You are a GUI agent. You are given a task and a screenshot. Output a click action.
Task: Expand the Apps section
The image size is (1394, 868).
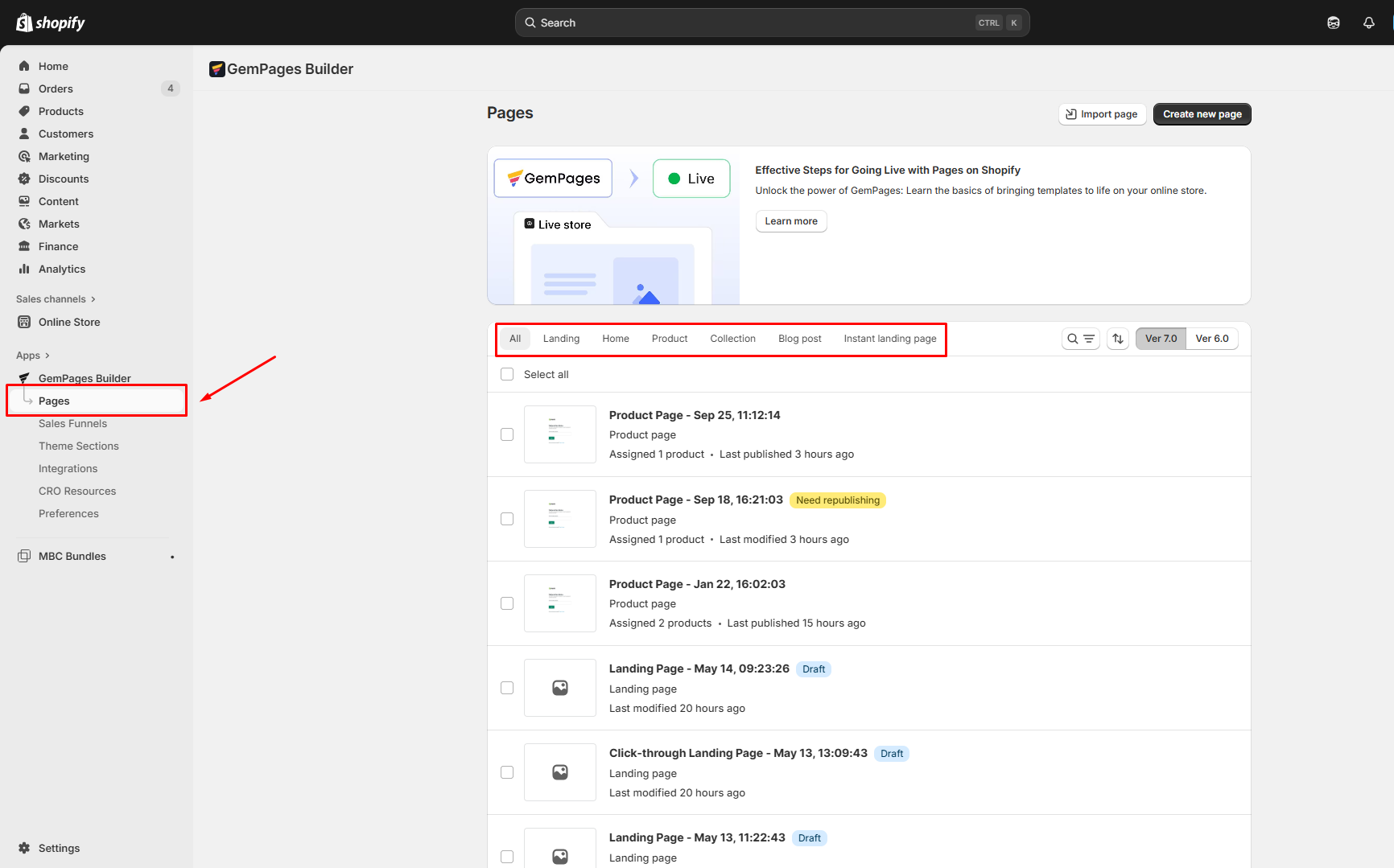[x=33, y=356]
